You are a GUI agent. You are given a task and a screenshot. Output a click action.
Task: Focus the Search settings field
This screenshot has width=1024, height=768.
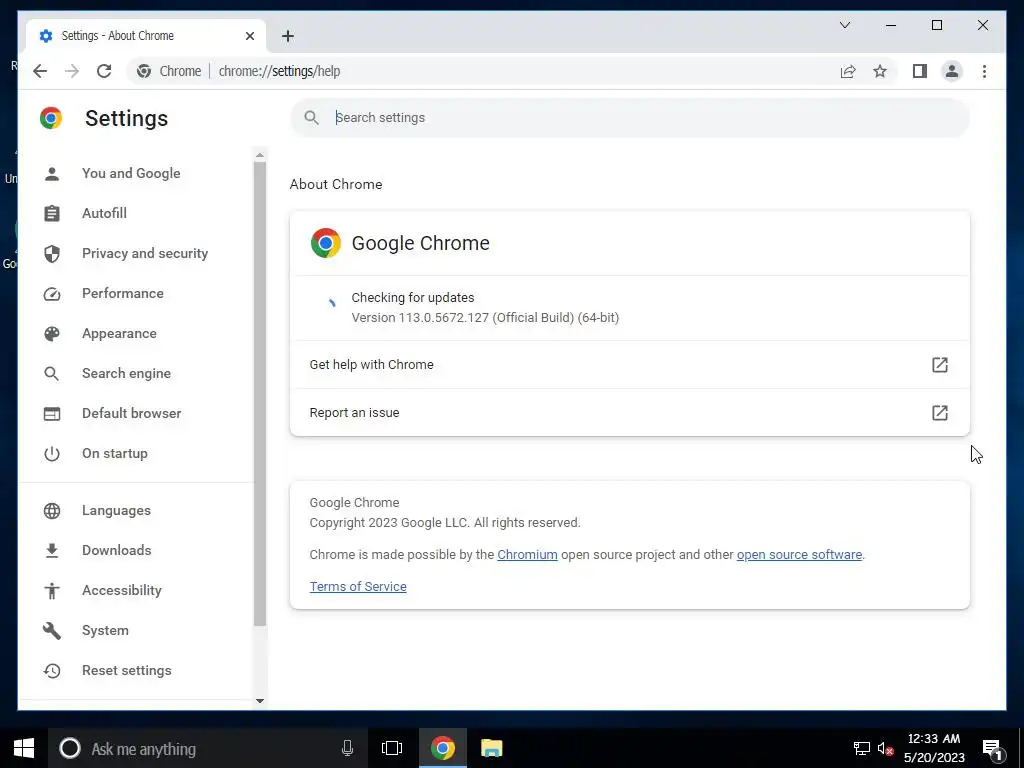[x=630, y=118]
